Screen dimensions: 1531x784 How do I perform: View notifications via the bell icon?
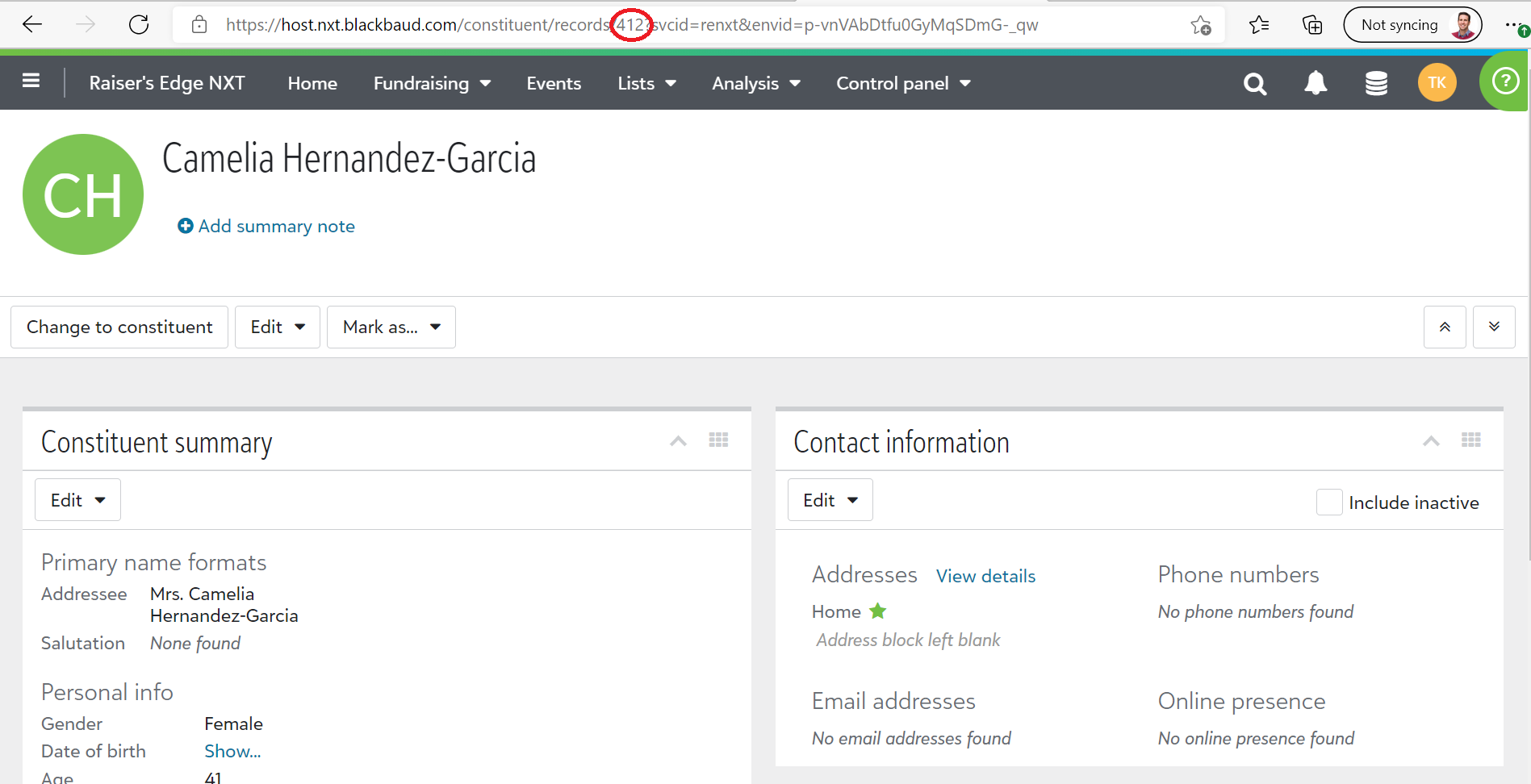click(1316, 83)
